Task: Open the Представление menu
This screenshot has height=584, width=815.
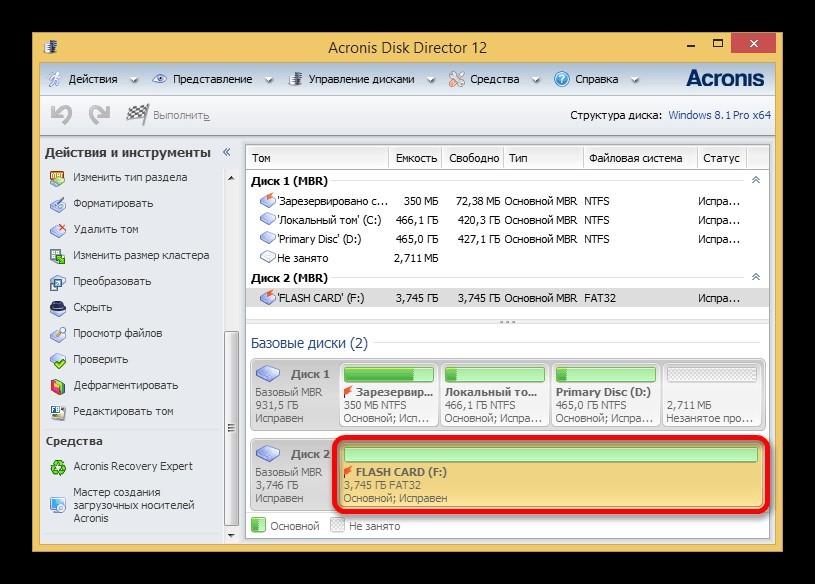Action: [x=213, y=79]
